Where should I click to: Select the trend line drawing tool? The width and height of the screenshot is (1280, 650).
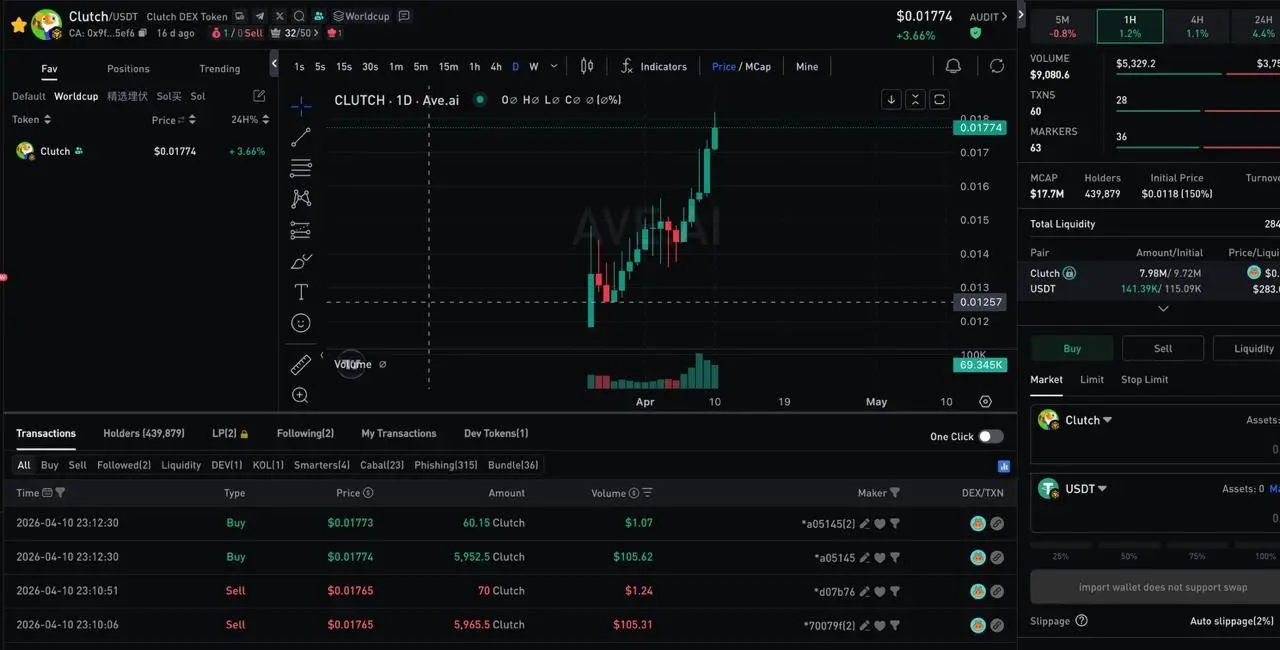click(x=301, y=137)
